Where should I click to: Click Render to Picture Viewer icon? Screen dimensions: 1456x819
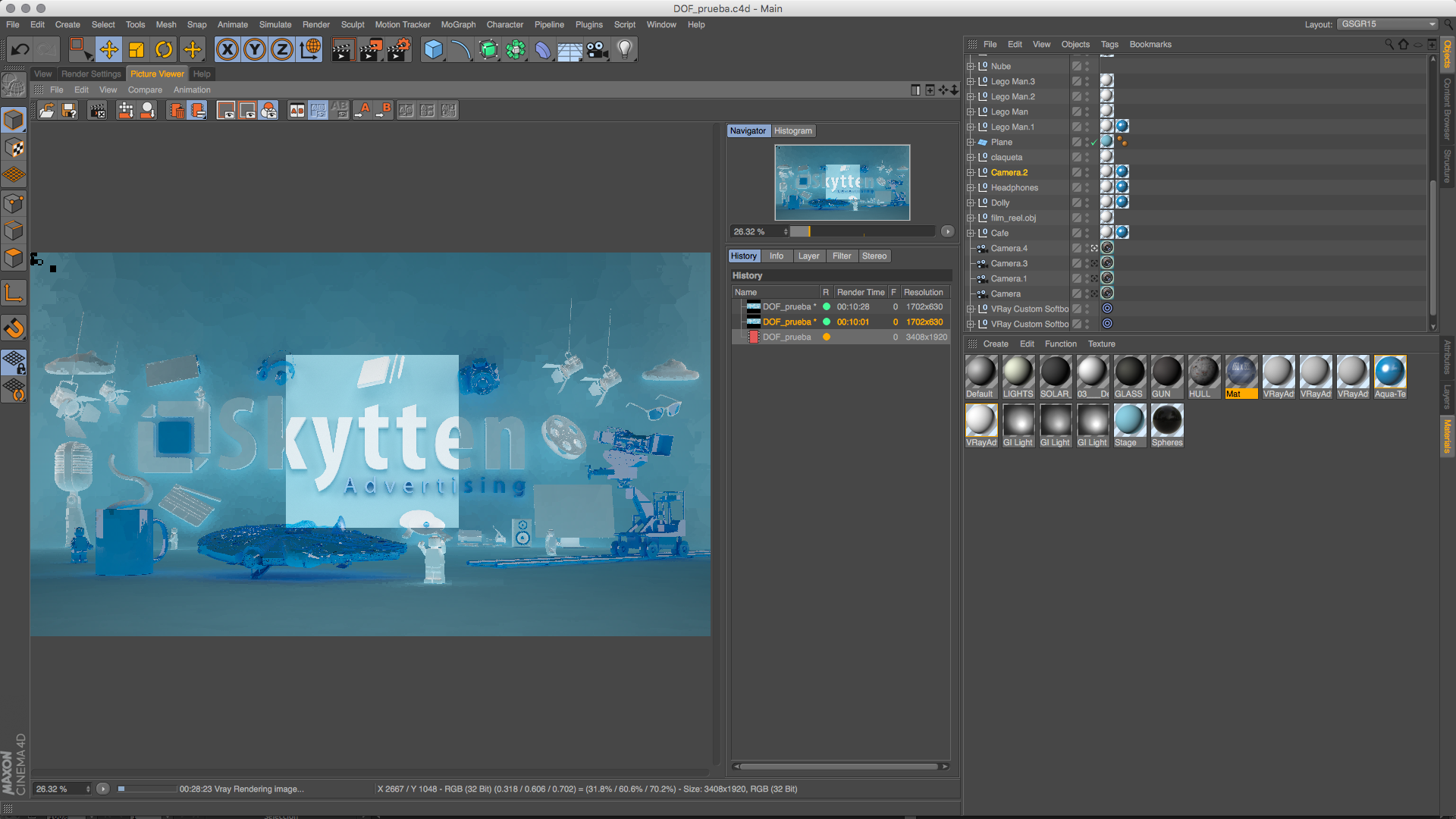[371, 50]
